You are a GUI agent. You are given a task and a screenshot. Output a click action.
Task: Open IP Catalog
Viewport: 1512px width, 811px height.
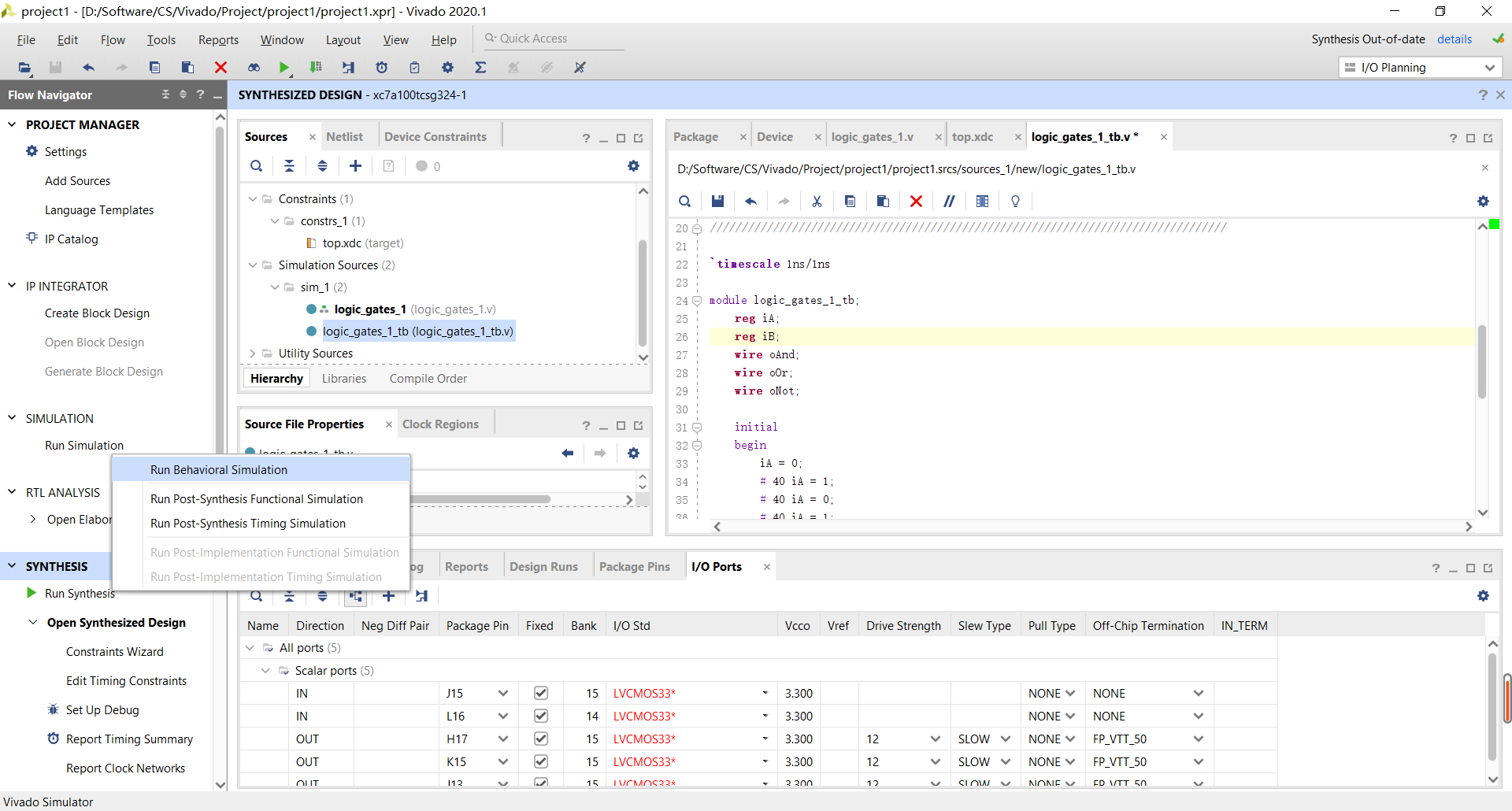point(72,239)
